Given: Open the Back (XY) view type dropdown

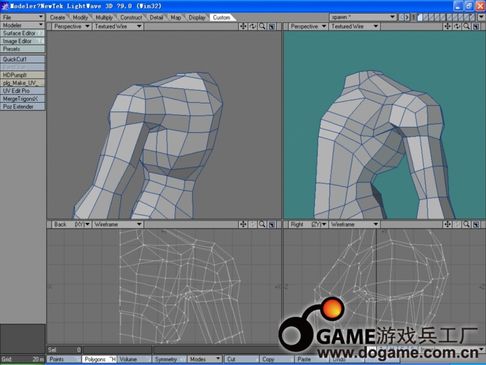Looking at the screenshot, I should tap(71, 224).
